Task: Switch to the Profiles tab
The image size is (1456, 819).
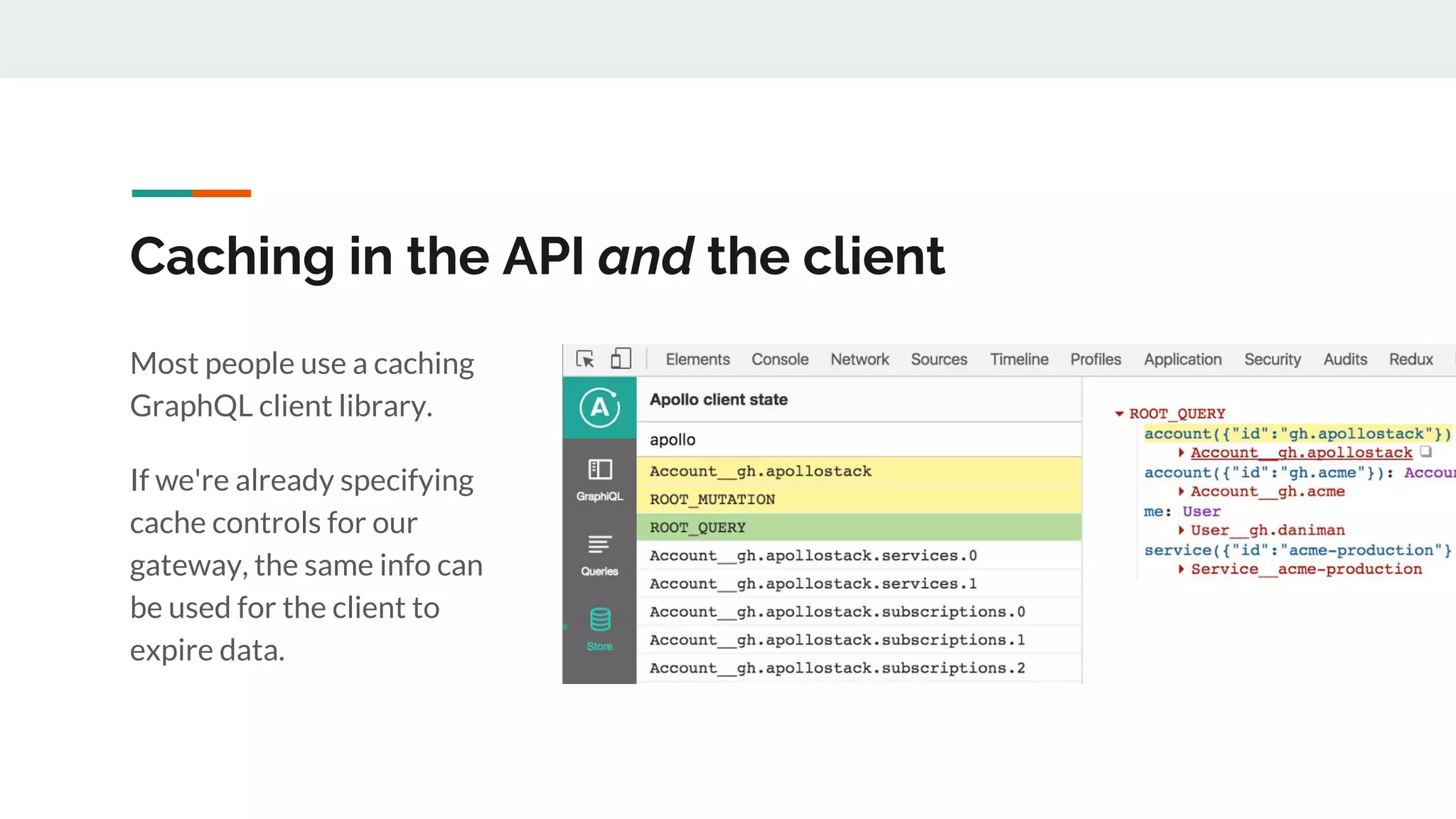Action: tap(1096, 359)
